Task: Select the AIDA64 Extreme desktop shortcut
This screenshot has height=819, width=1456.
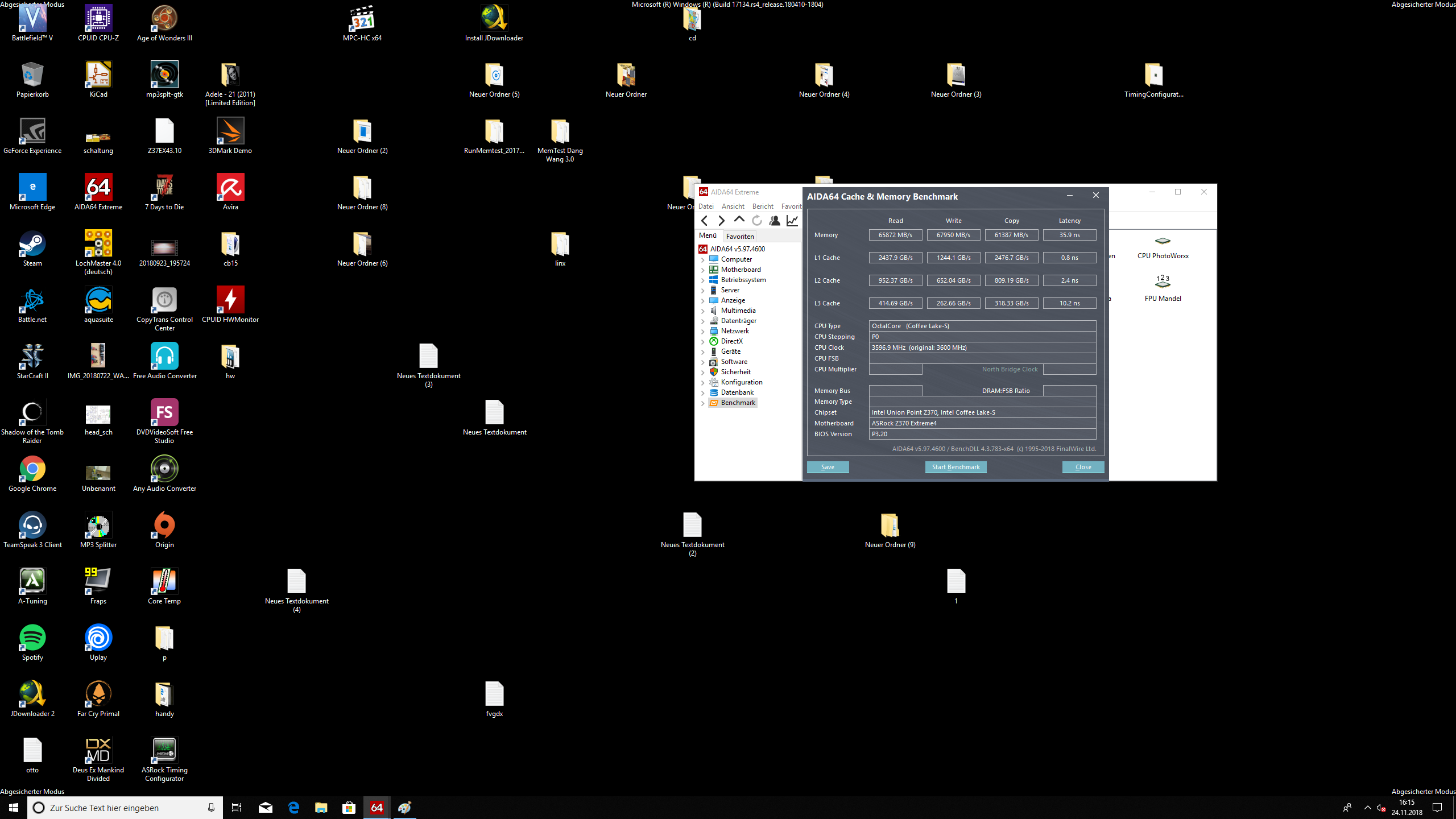Action: (98, 192)
